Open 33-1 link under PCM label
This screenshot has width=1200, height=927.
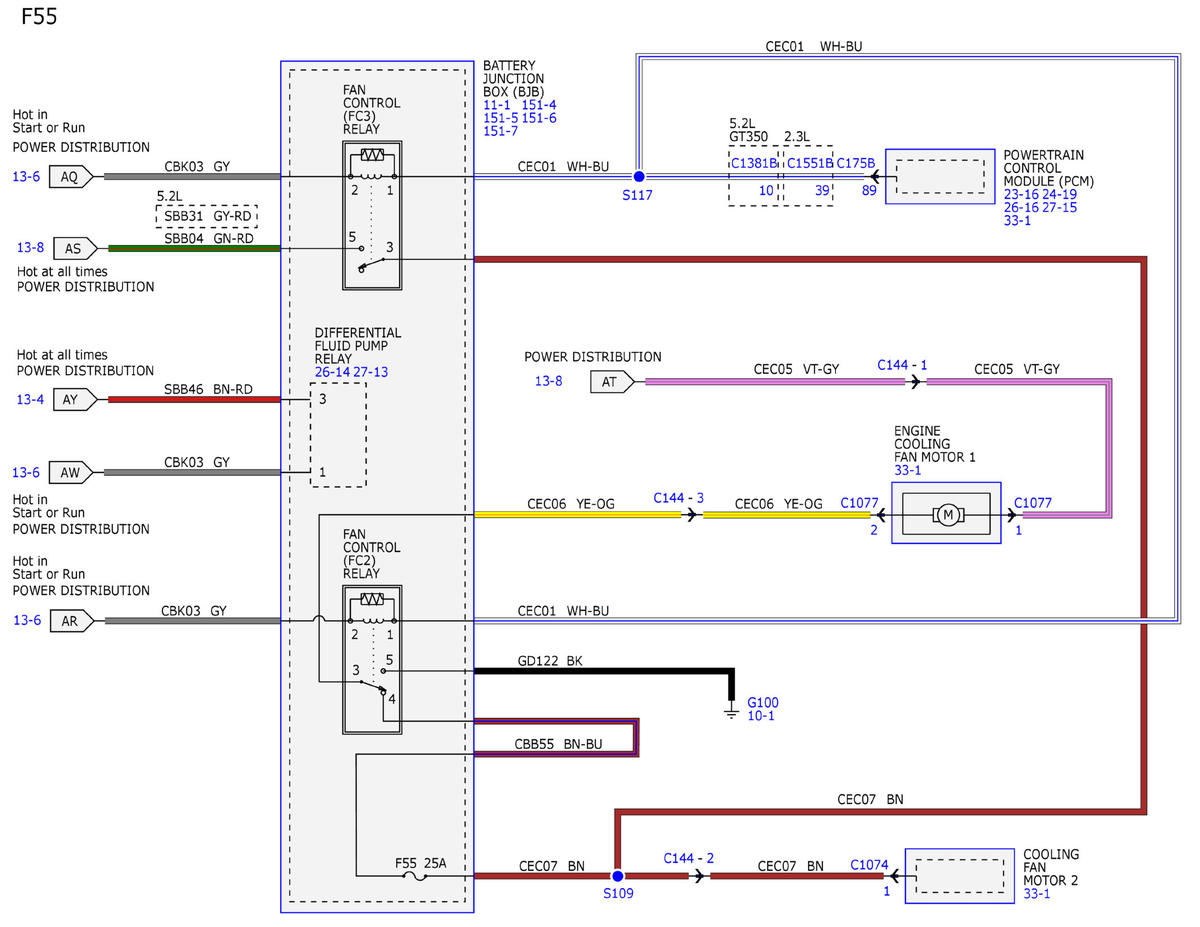click(1017, 221)
